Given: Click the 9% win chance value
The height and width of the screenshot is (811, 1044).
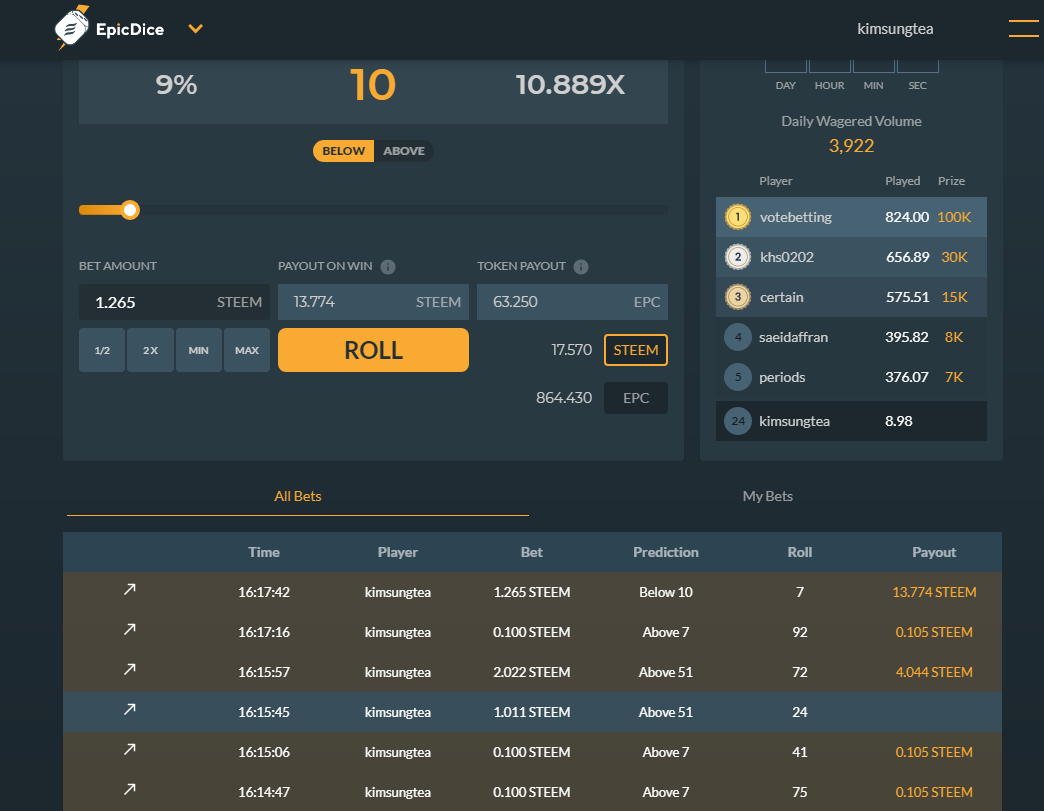Looking at the screenshot, I should coord(176,85).
